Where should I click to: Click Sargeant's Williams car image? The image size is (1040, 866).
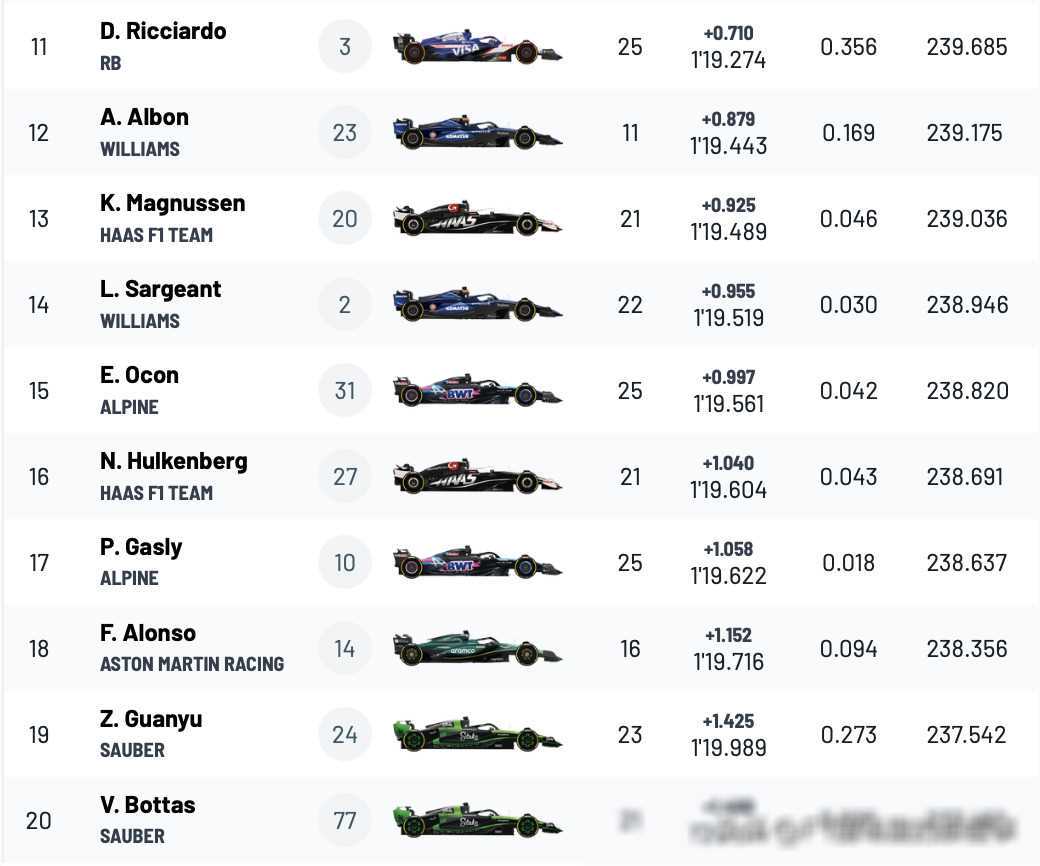point(477,305)
